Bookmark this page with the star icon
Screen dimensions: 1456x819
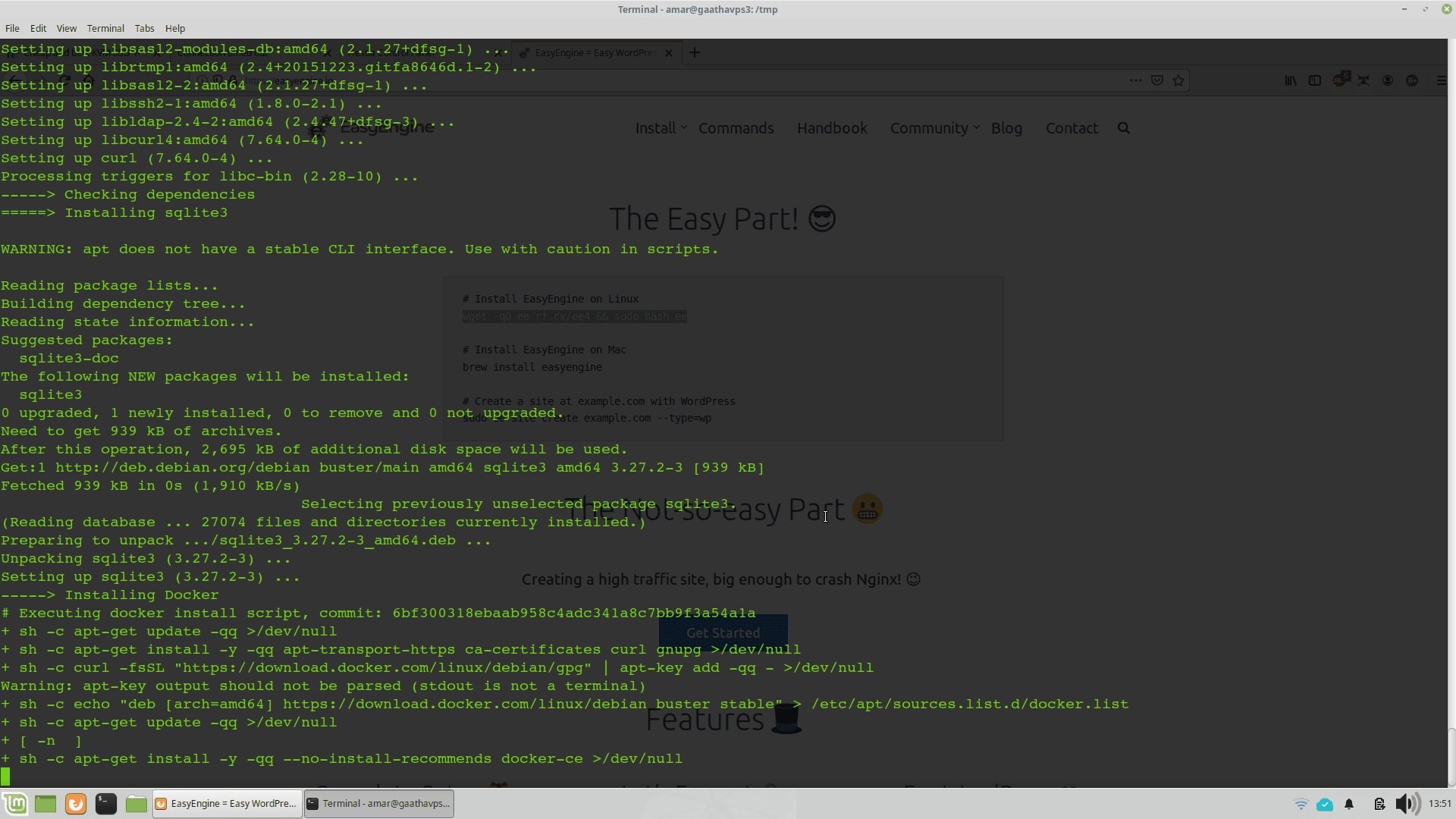(x=1178, y=80)
